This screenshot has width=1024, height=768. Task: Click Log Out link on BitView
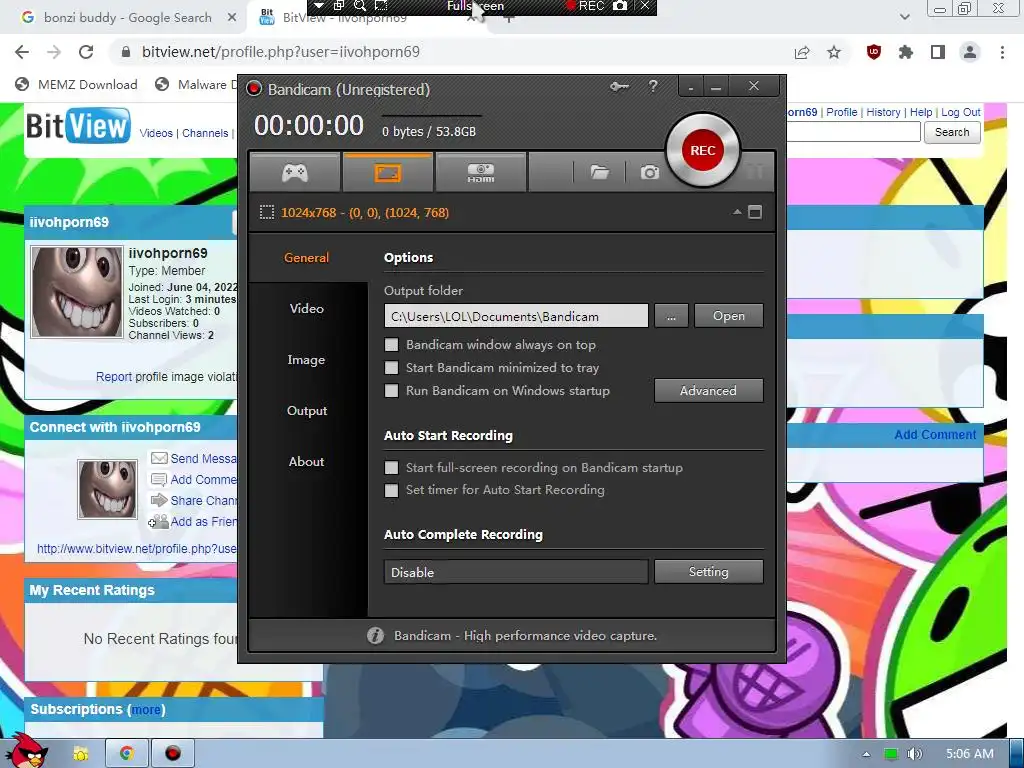[x=961, y=112]
